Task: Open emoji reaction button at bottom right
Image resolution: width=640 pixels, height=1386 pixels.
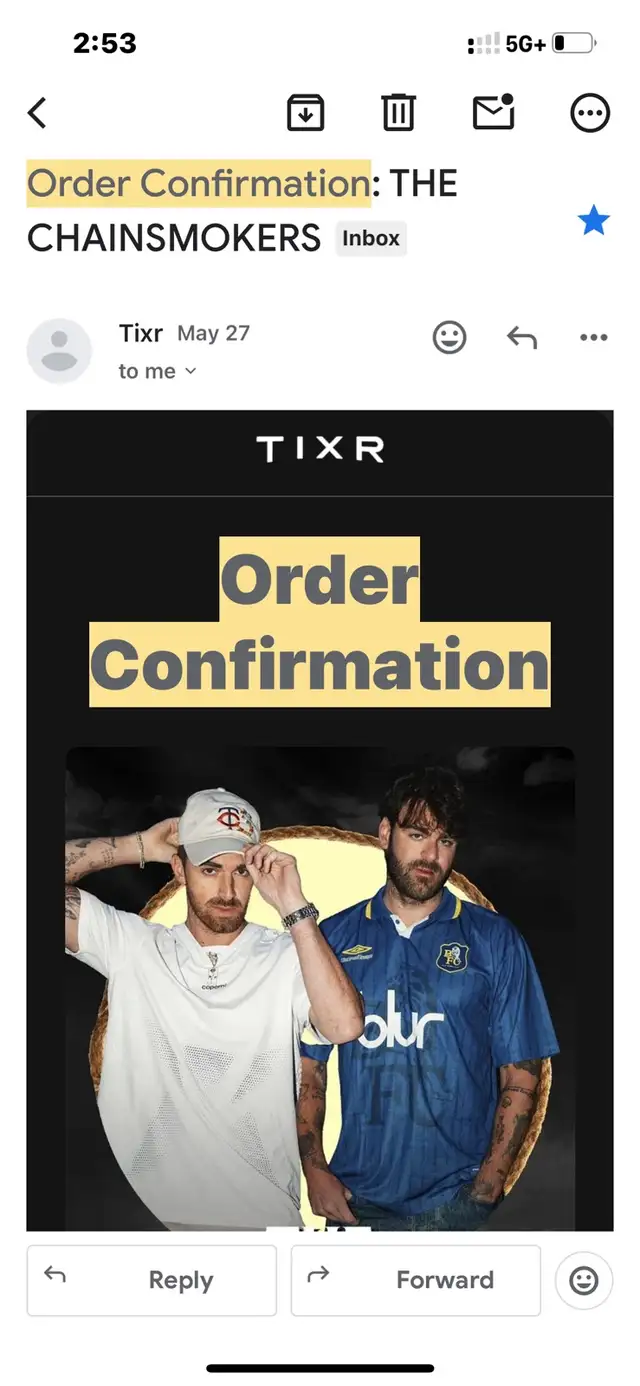Action: (584, 1280)
